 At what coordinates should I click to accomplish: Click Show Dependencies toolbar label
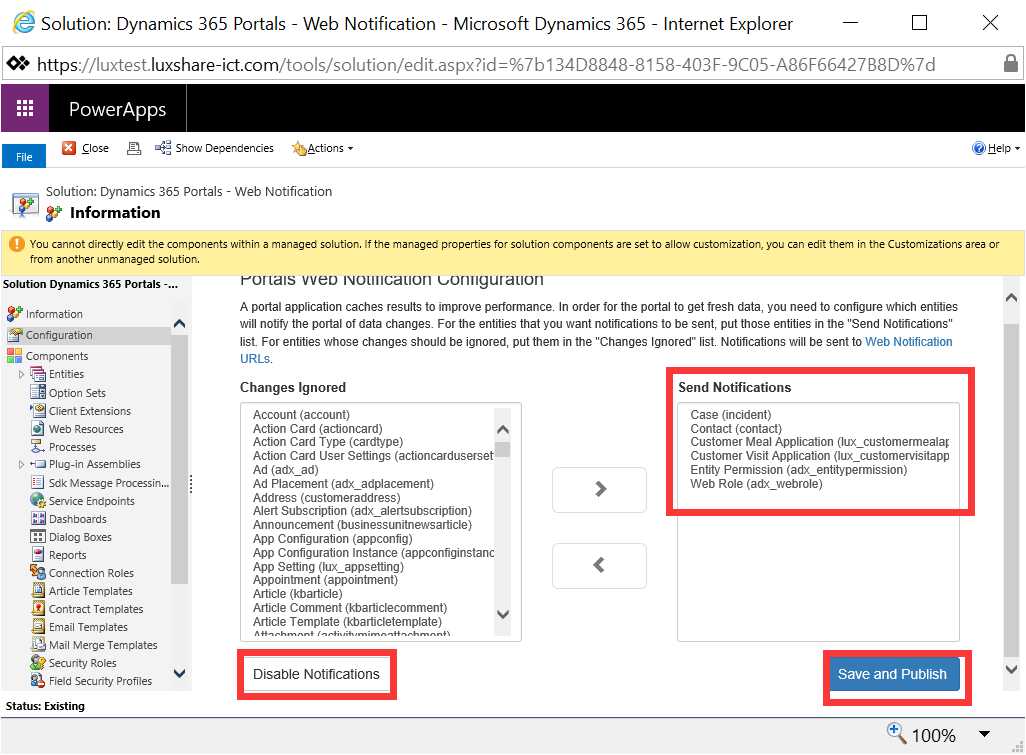pos(224,149)
